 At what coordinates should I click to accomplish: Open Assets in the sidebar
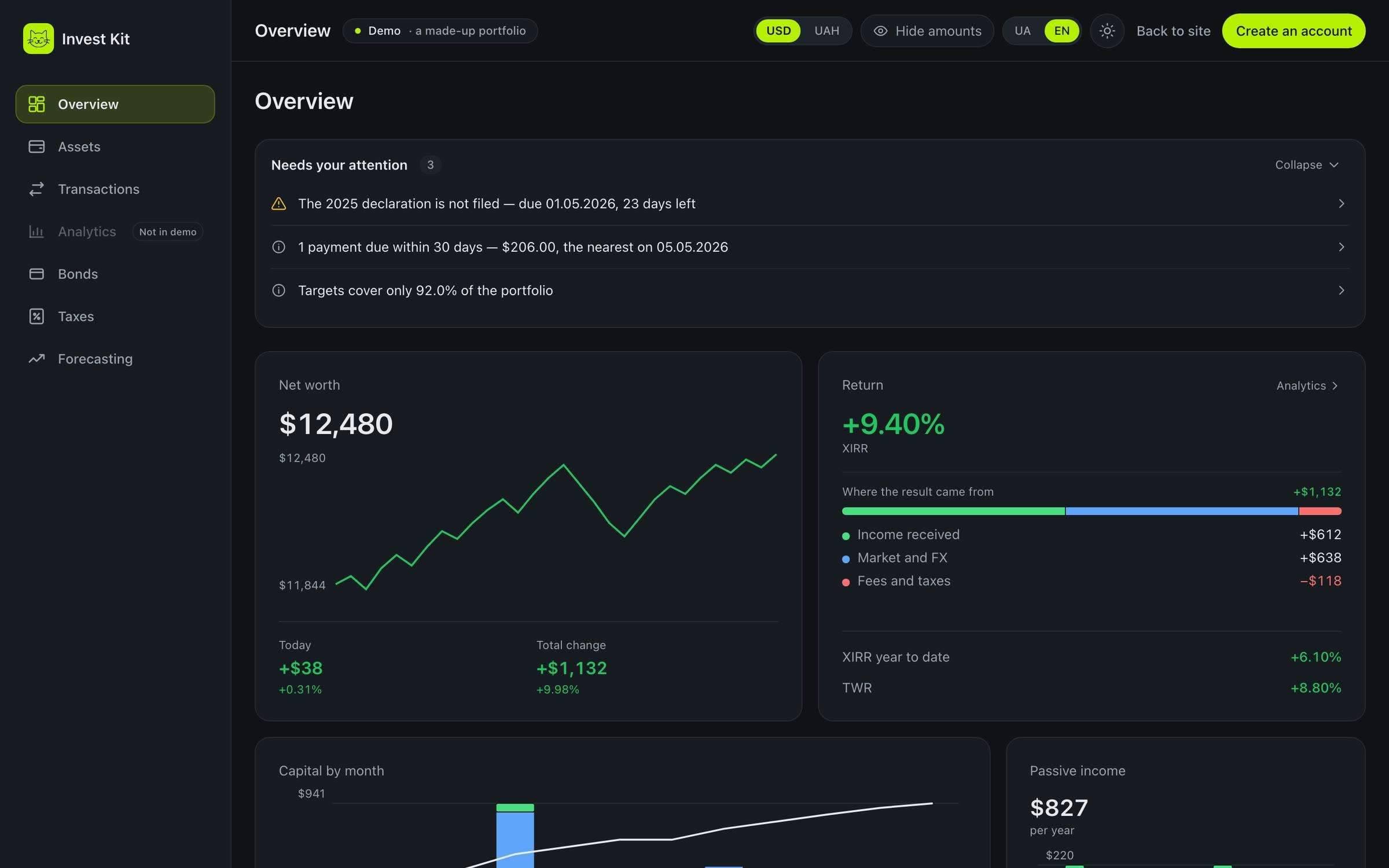(x=115, y=146)
